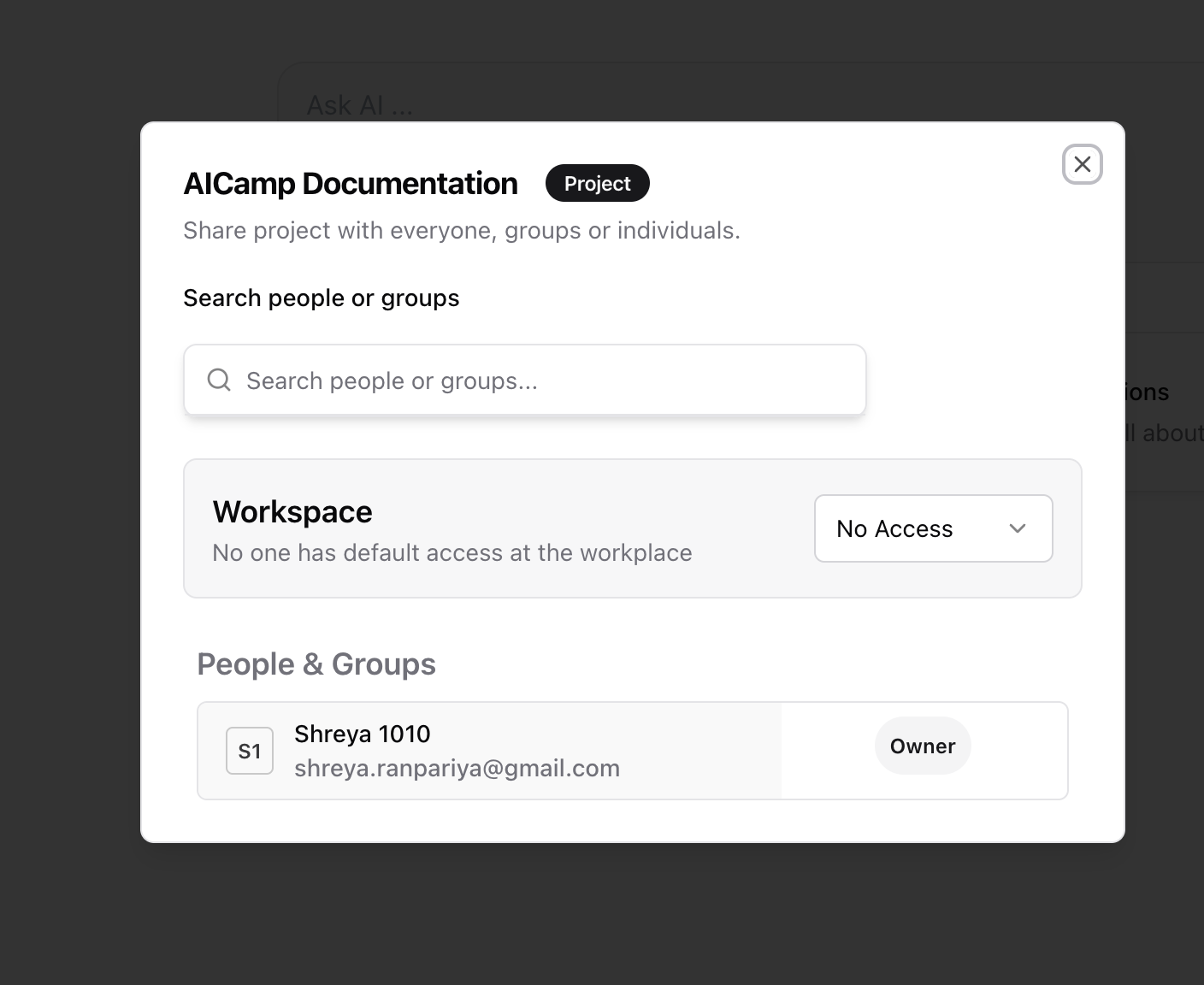Select the Shreya 1010 name
This screenshot has height=985, width=1204.
pos(362,734)
